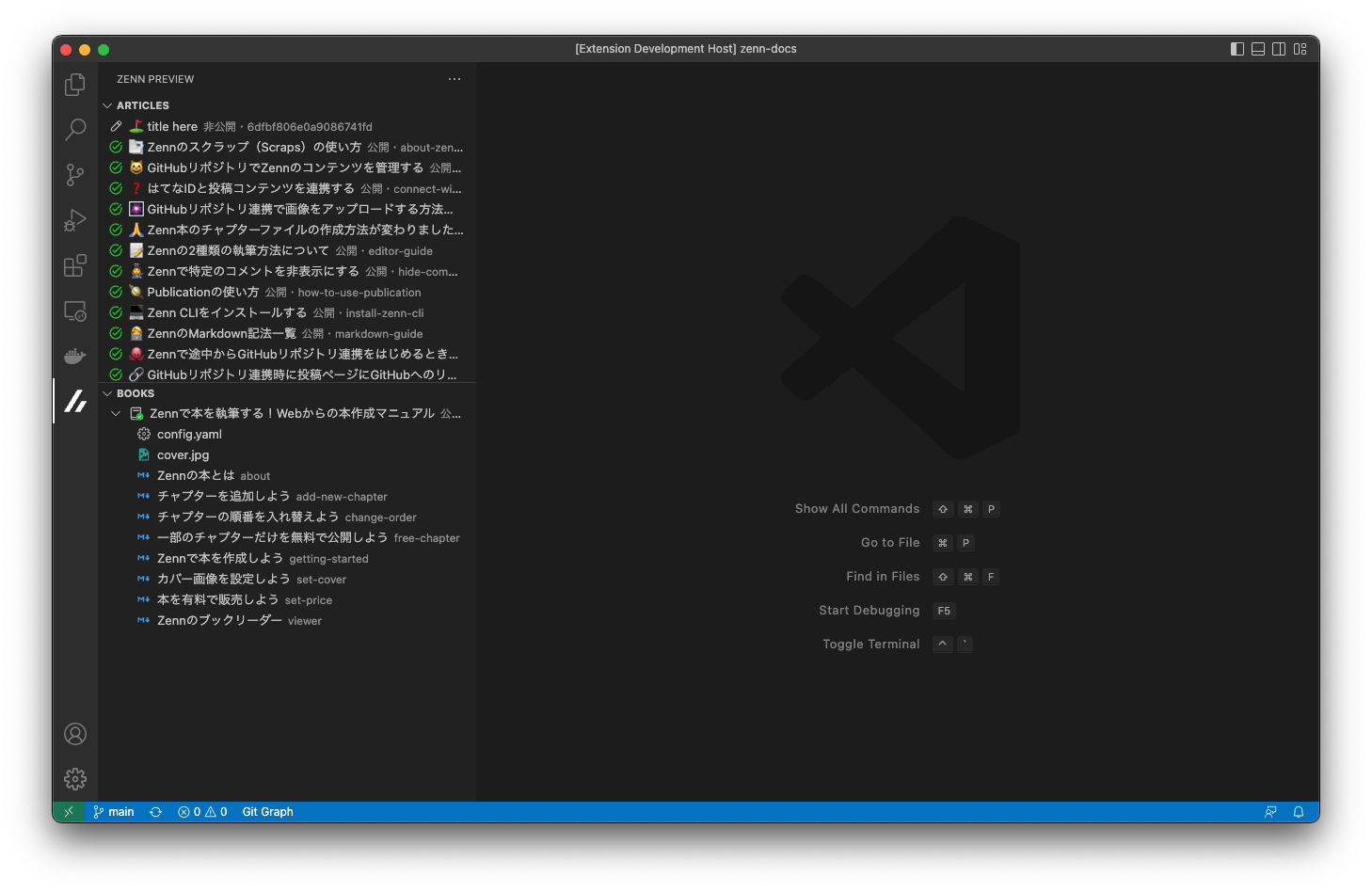
Task: Open the Extensions view
Action: pos(75,265)
